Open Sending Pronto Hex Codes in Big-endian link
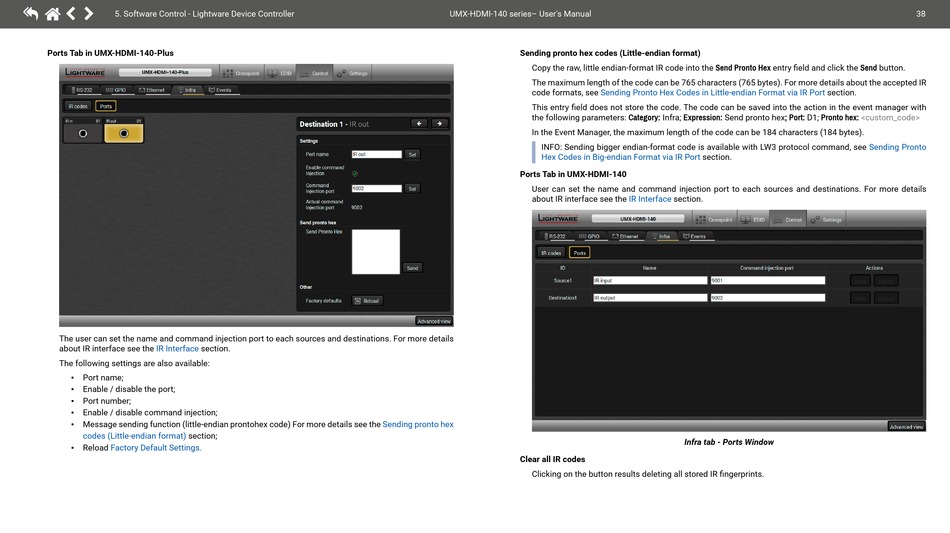The image size is (950, 533). click(733, 152)
